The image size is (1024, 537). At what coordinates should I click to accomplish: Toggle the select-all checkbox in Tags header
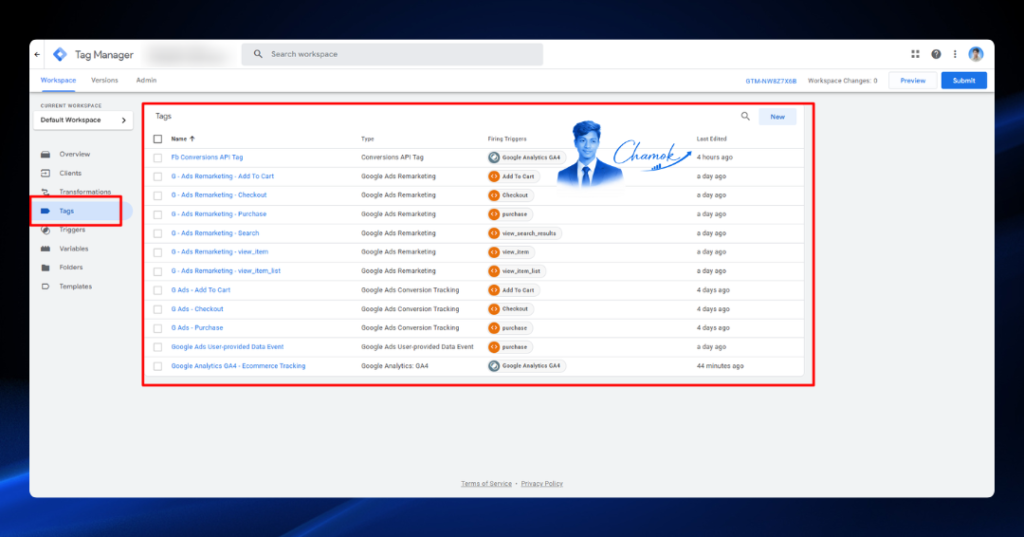[x=157, y=139]
